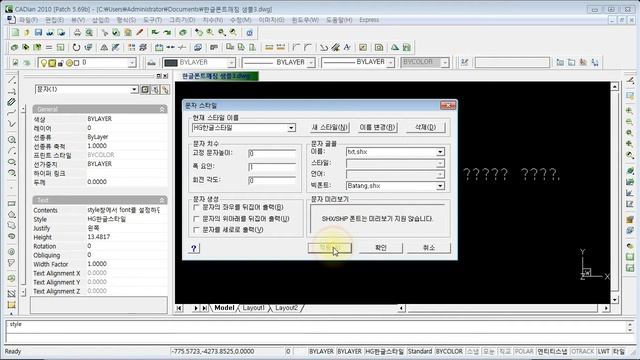Click the light bulb layer on/off icon
The image size is (640, 360).
tap(44, 63)
